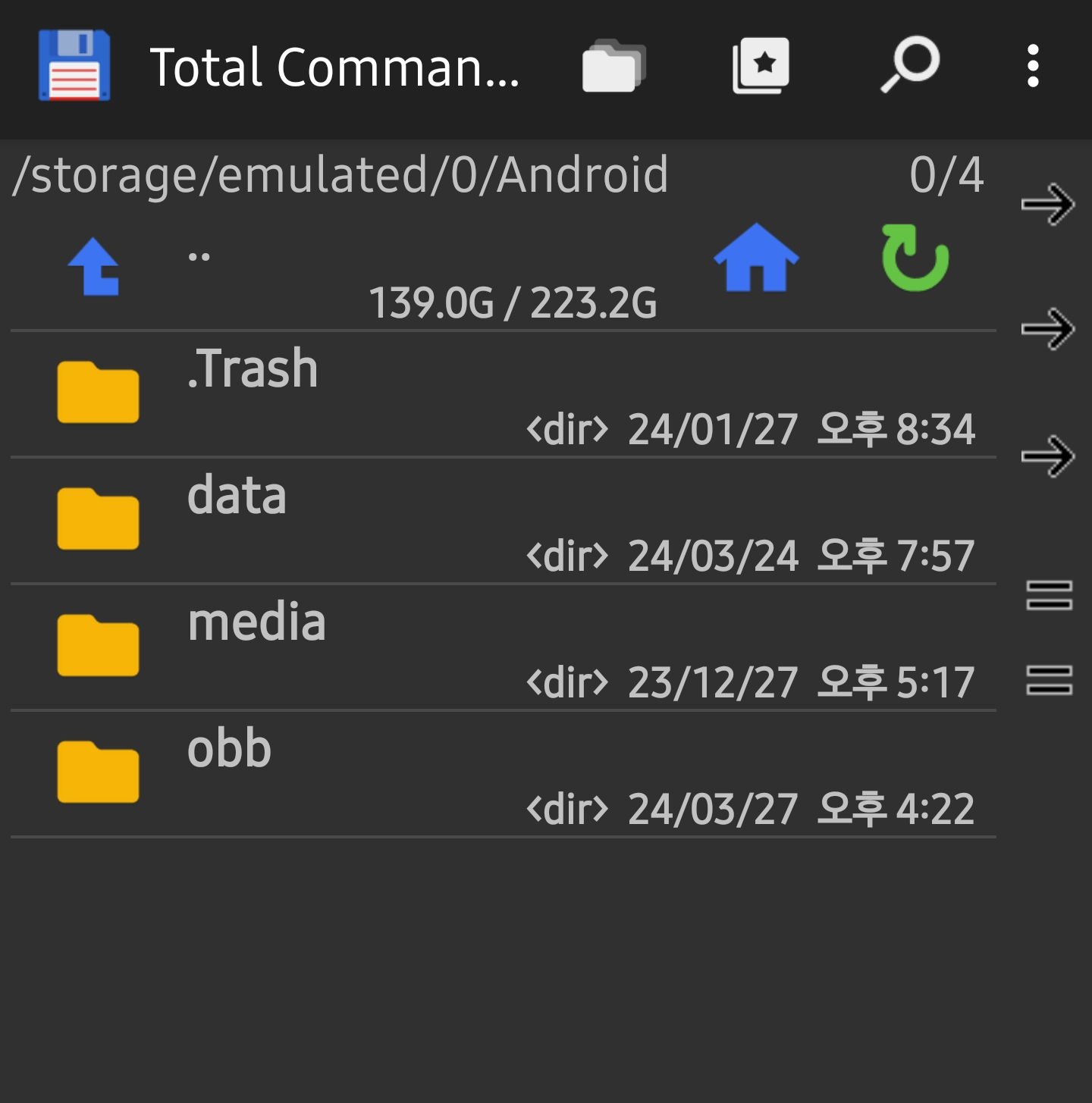Tap the /storage/emulated/0/Android path bar
1092x1103 pixels.
(340, 175)
